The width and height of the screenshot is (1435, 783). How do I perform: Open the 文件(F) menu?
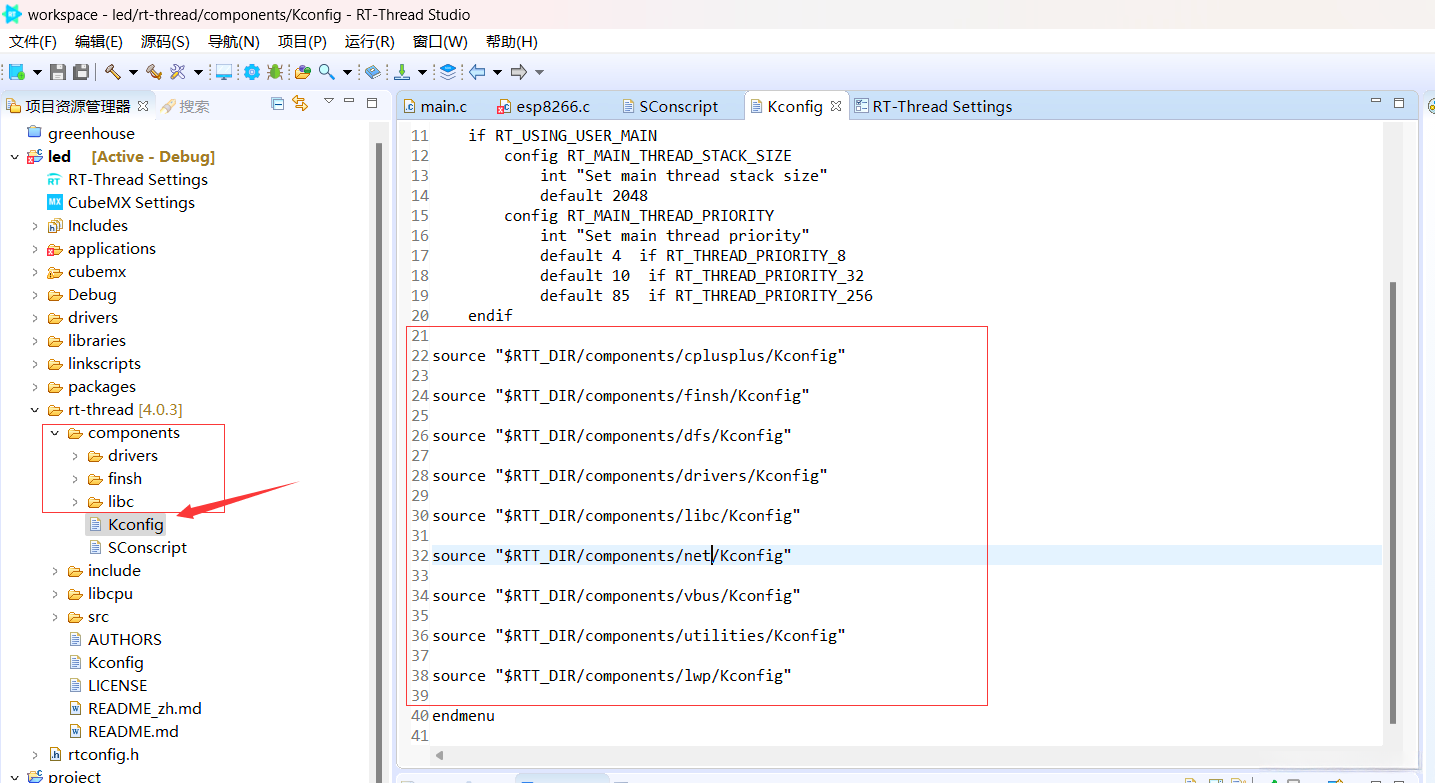coord(33,41)
